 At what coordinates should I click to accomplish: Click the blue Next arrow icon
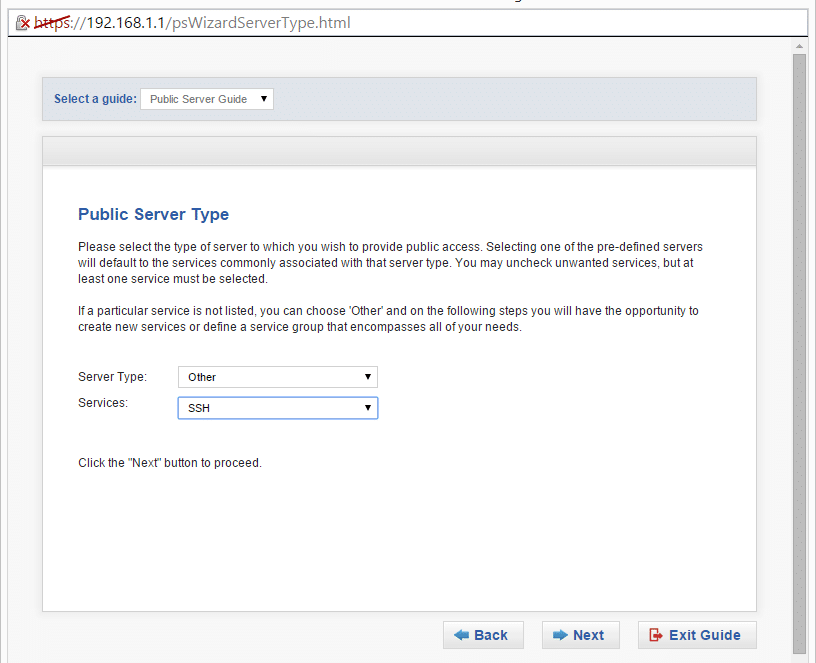[x=560, y=635]
